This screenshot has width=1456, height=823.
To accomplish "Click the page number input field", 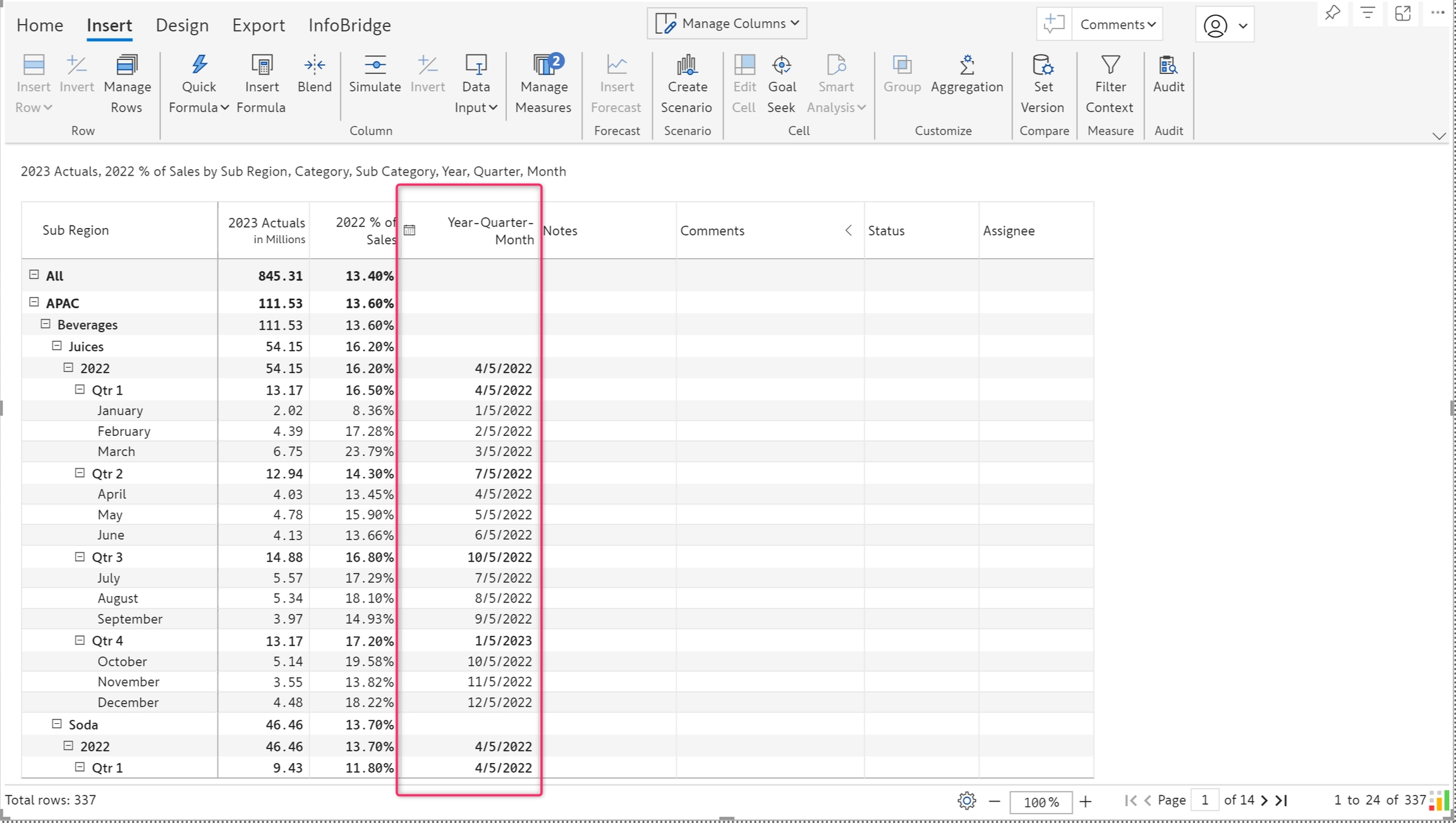I will [x=1204, y=800].
